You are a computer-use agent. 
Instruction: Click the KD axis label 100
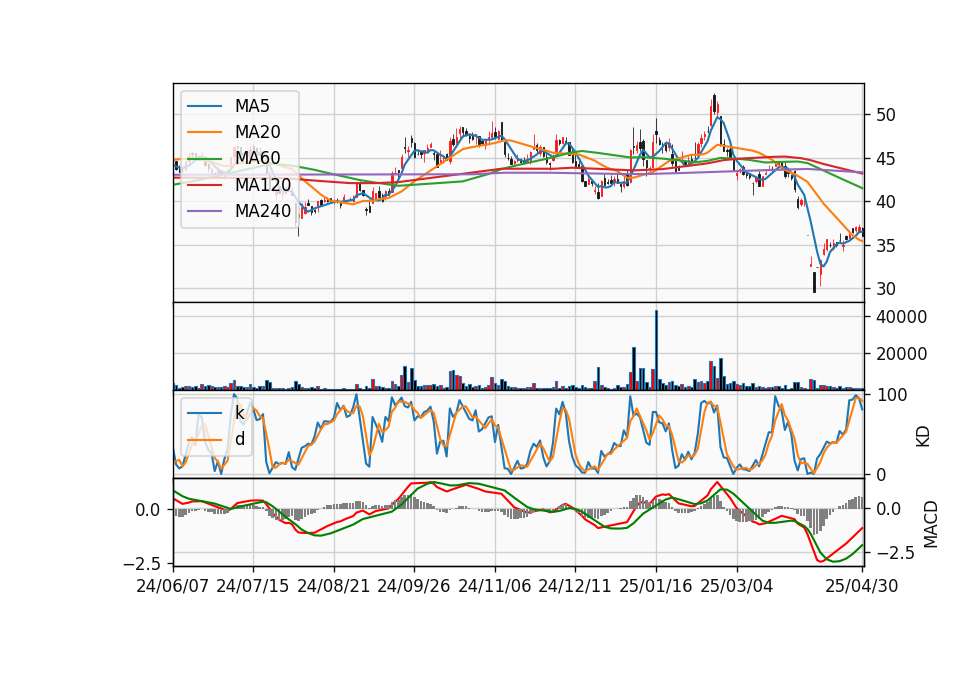(x=892, y=395)
